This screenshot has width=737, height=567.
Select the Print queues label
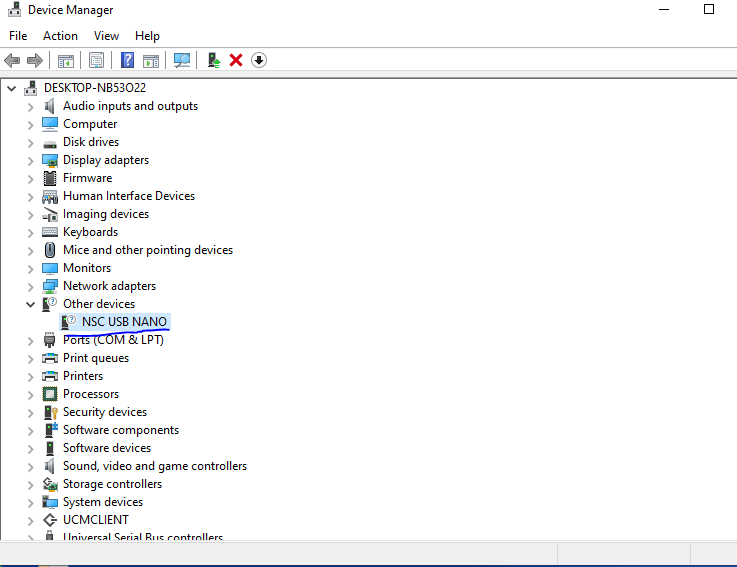96,358
